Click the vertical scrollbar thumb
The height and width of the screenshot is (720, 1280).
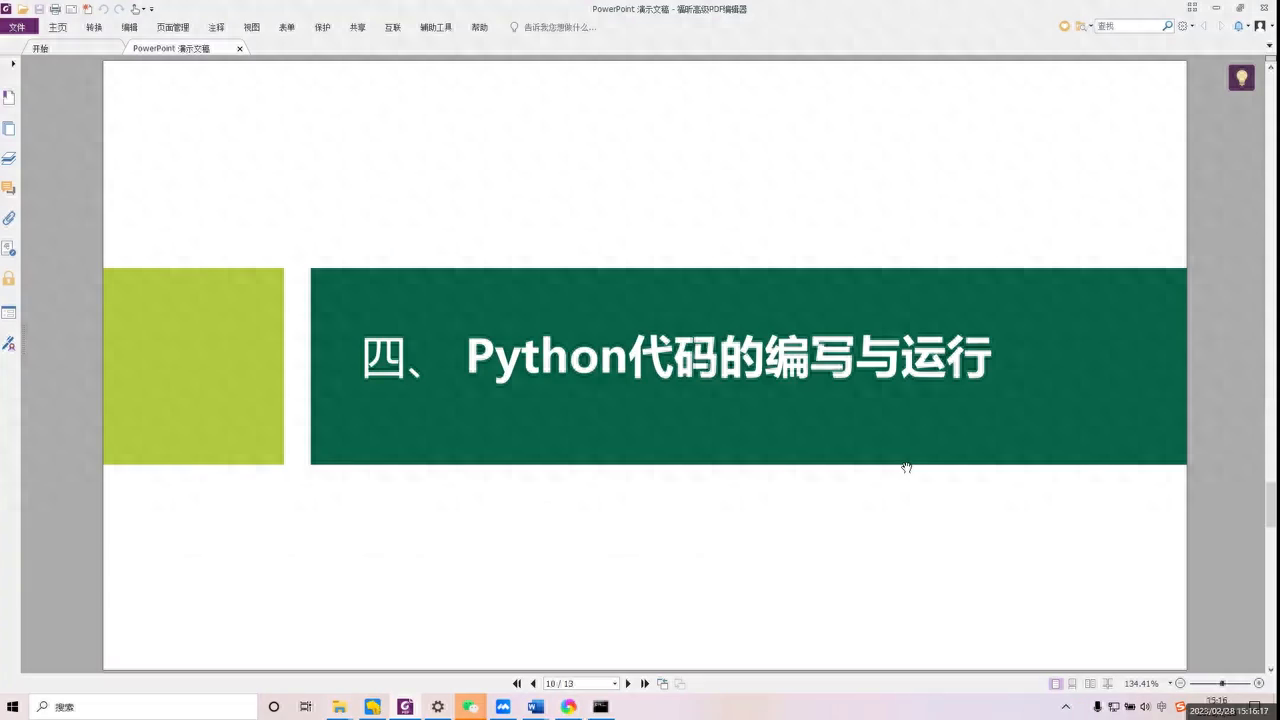[x=1272, y=503]
